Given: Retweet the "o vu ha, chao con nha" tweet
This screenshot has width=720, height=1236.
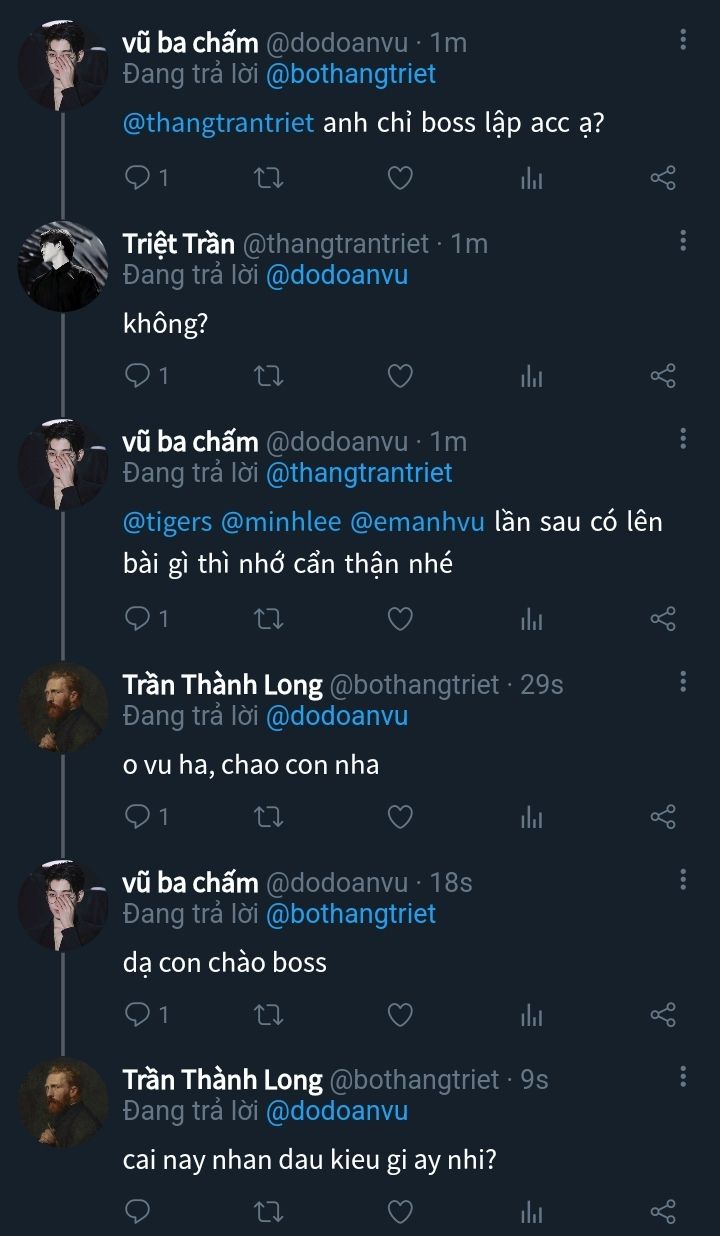Looking at the screenshot, I should point(269,817).
